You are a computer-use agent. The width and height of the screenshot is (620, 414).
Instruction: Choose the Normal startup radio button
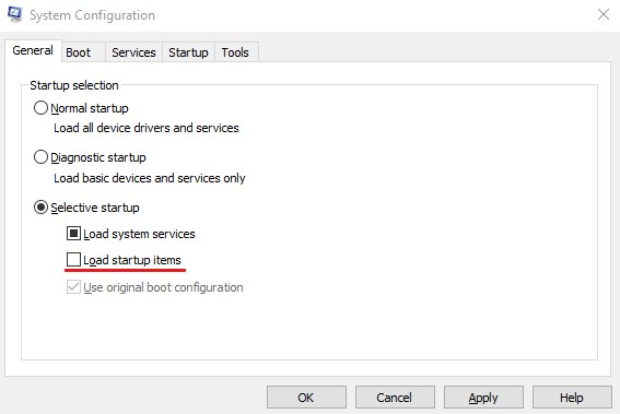click(41, 108)
